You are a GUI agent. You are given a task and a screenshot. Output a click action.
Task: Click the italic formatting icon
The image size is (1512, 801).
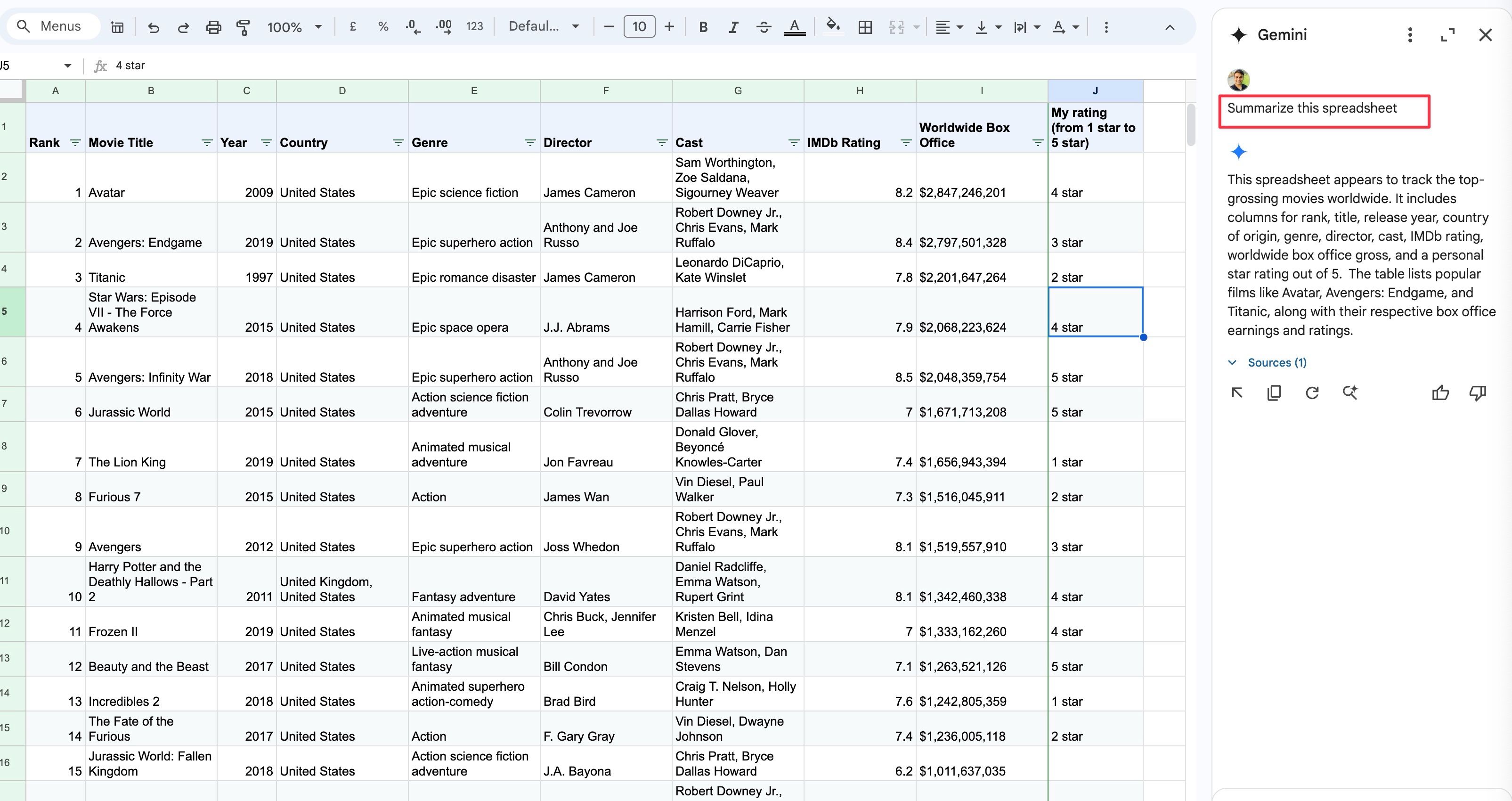click(x=732, y=27)
